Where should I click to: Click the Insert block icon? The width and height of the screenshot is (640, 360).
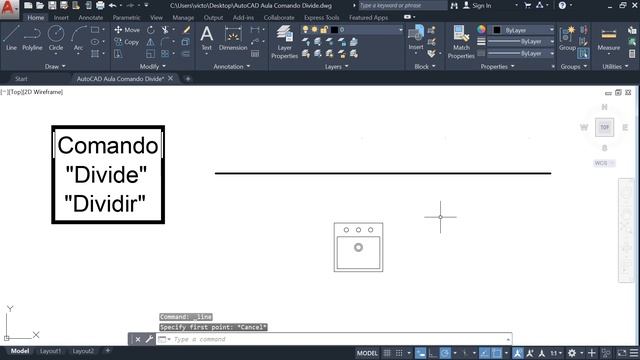416,38
